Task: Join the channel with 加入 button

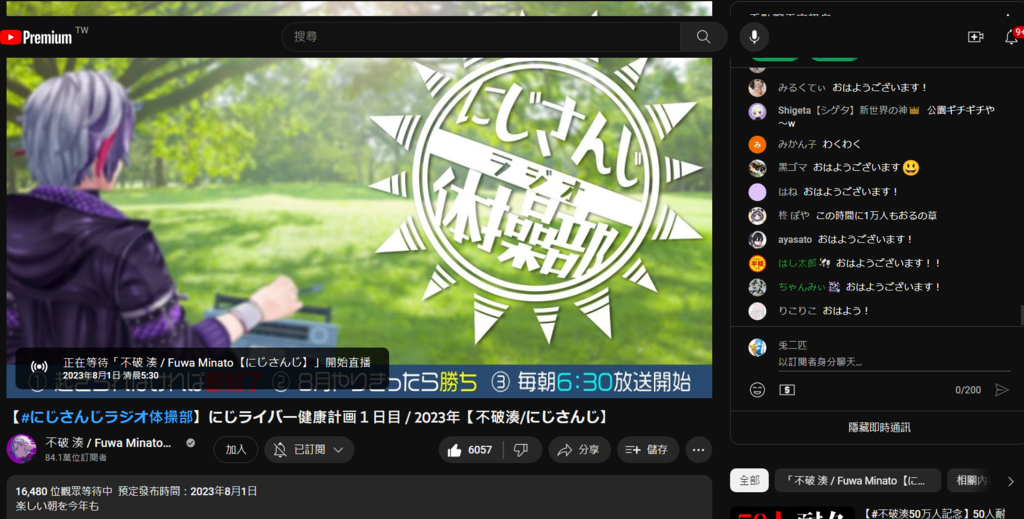Action: coord(236,450)
